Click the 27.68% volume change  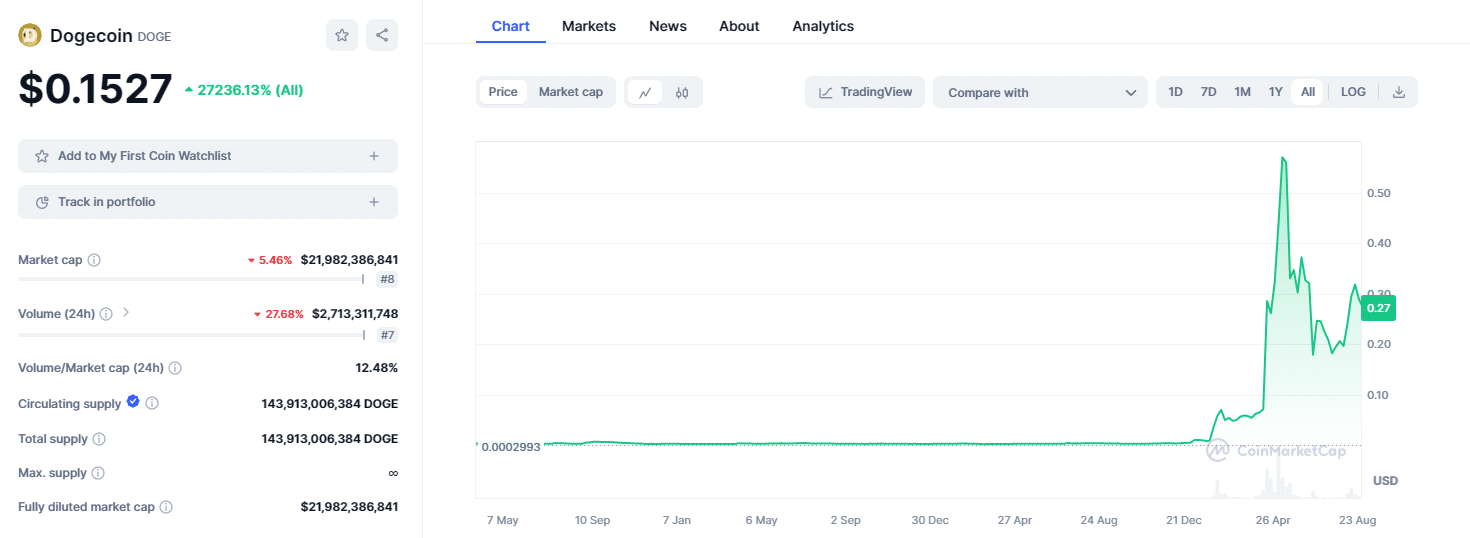point(278,314)
